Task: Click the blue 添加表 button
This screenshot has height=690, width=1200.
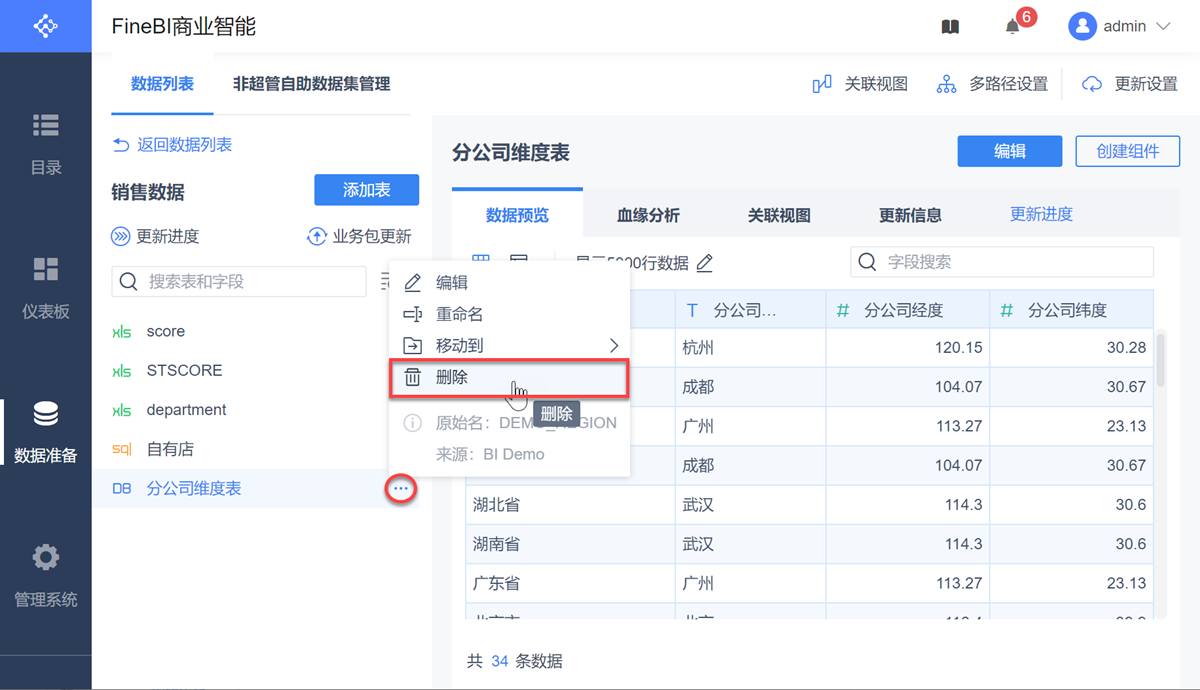Action: (366, 190)
